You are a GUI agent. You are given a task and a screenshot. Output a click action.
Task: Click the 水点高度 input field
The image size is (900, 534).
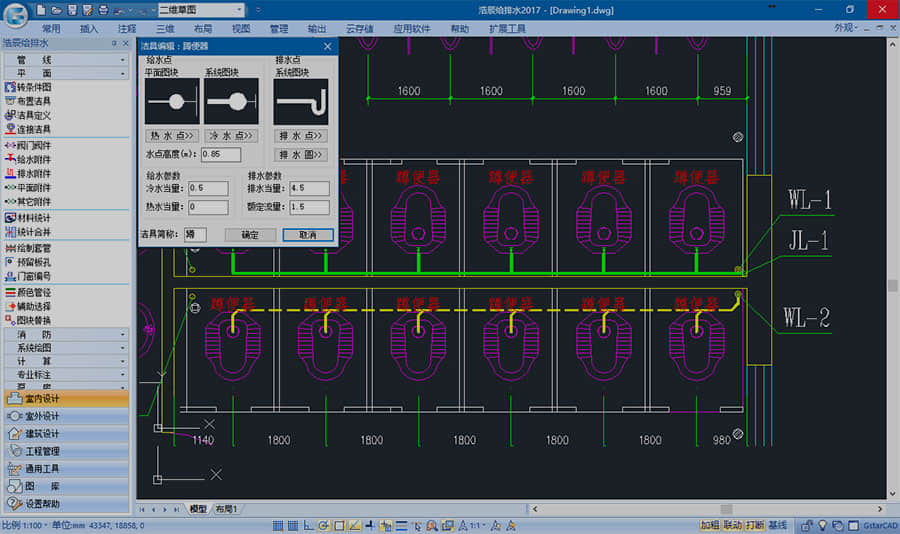coord(220,154)
